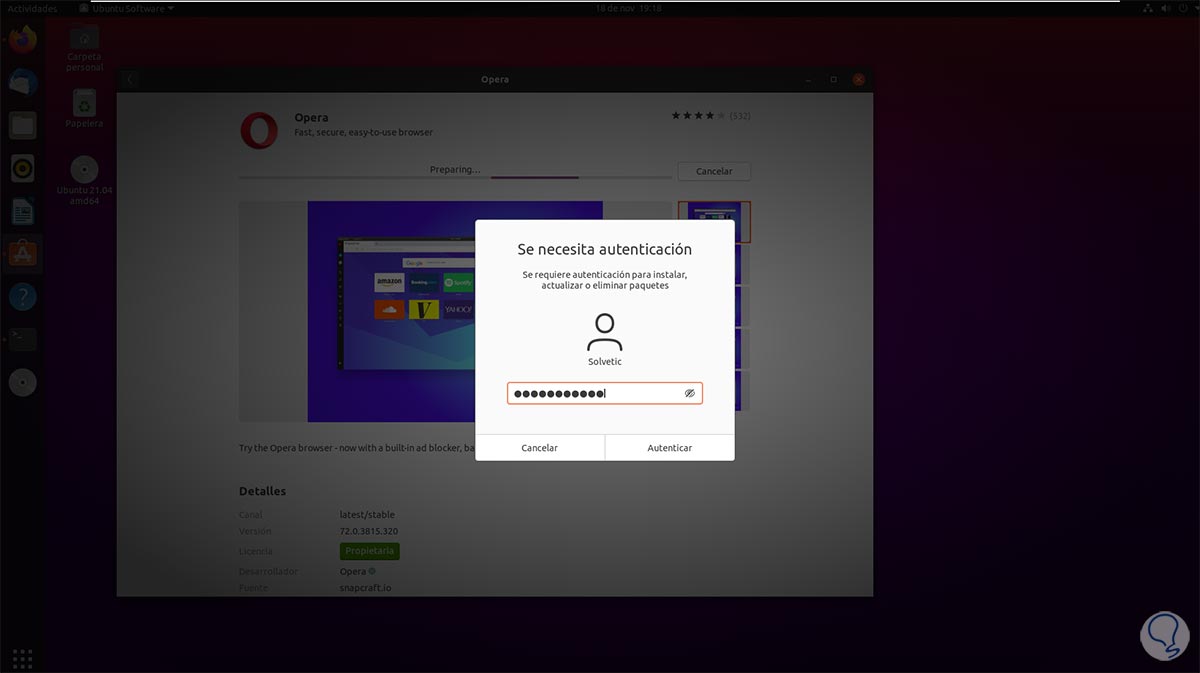Screen dimensions: 1200x673
Task: Click Cancelar in the authentication dialog
Action: point(540,448)
